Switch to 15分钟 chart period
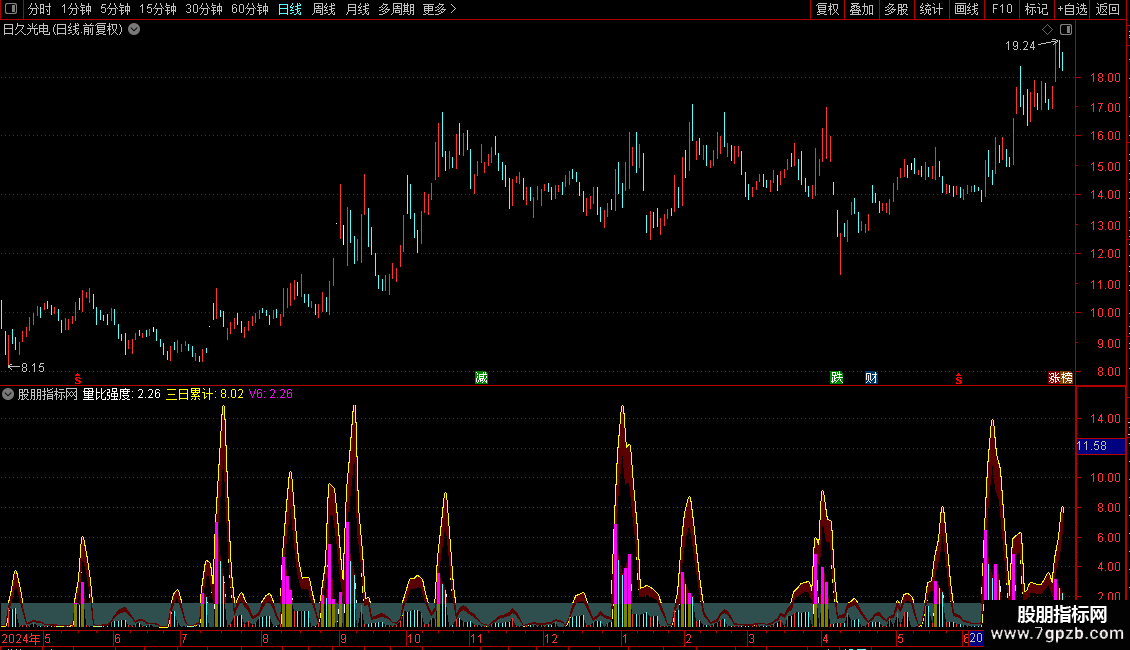 click(x=158, y=9)
